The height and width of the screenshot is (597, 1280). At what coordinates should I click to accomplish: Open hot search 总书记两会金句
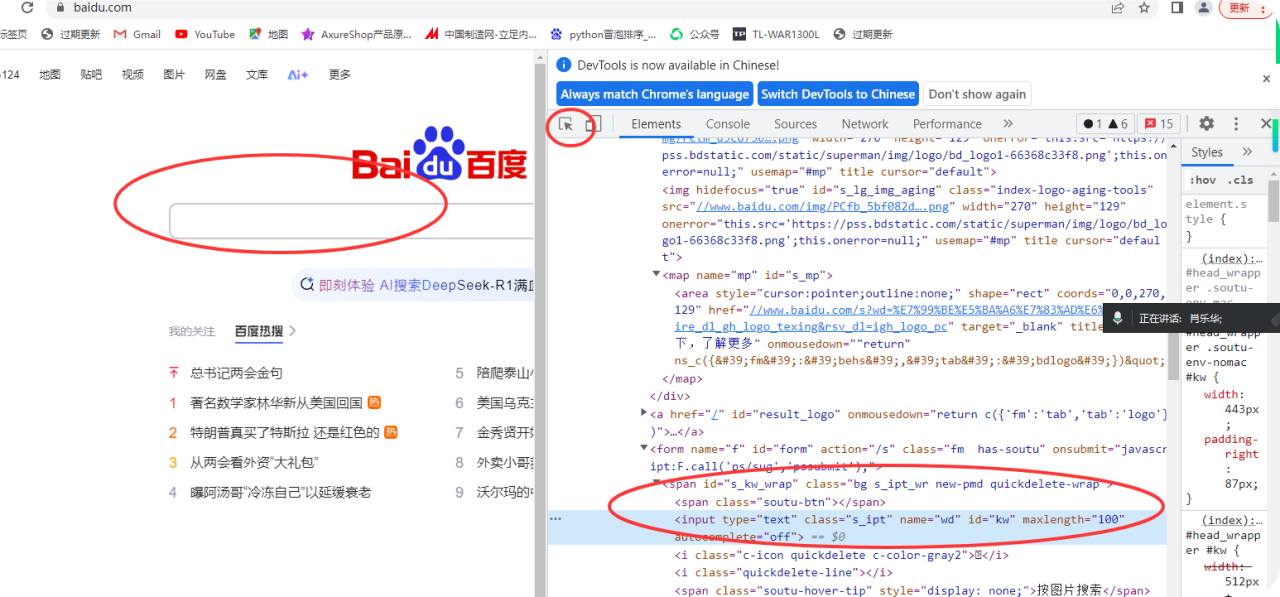tap(237, 373)
